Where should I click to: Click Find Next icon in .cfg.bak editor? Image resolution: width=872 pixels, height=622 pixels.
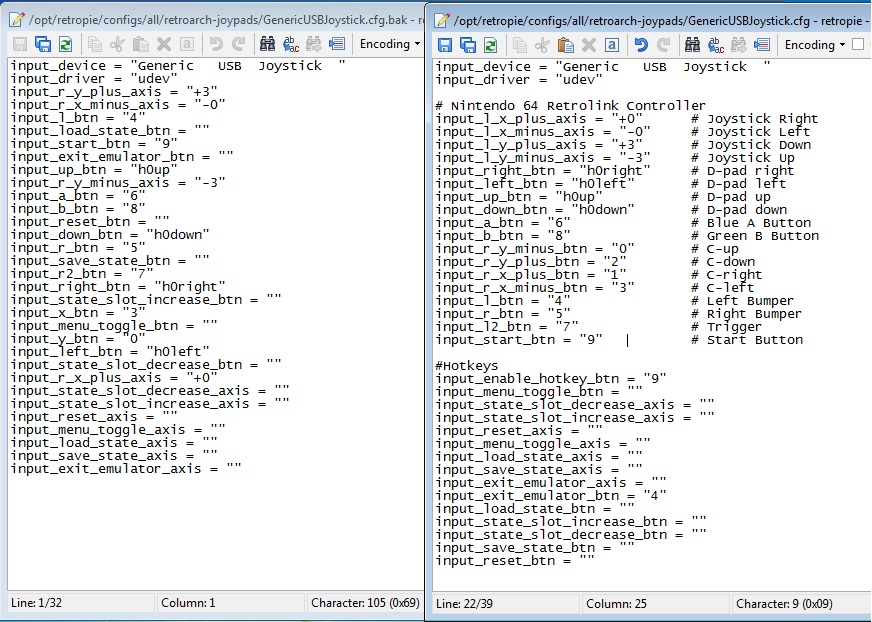314,44
